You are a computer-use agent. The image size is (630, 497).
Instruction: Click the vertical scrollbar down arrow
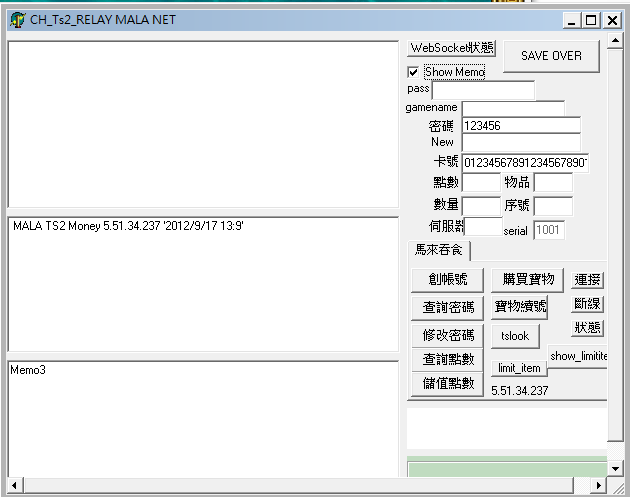pos(615,467)
